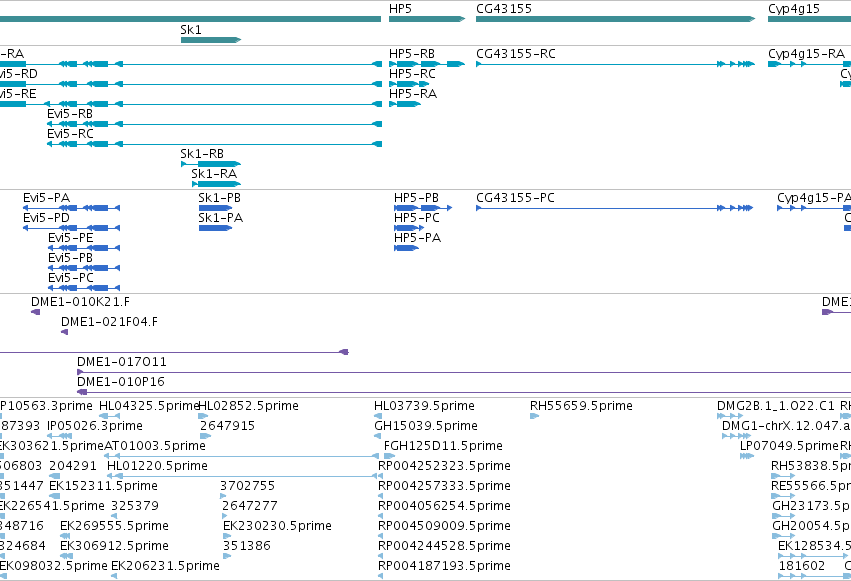The width and height of the screenshot is (851, 581).
Task: Select the CG43155 gene feature
Action: pos(615,19)
